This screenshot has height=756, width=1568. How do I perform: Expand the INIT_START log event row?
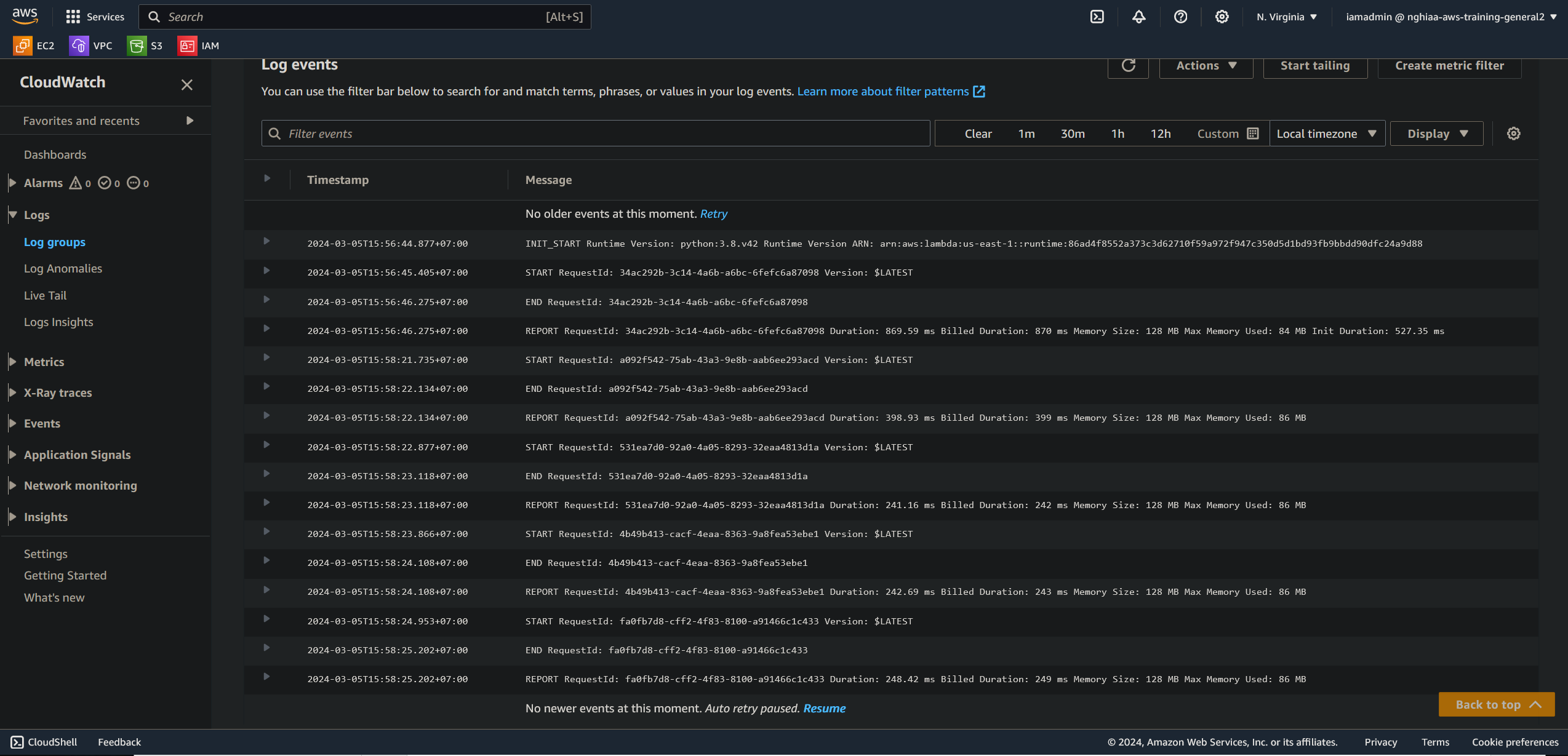(266, 241)
